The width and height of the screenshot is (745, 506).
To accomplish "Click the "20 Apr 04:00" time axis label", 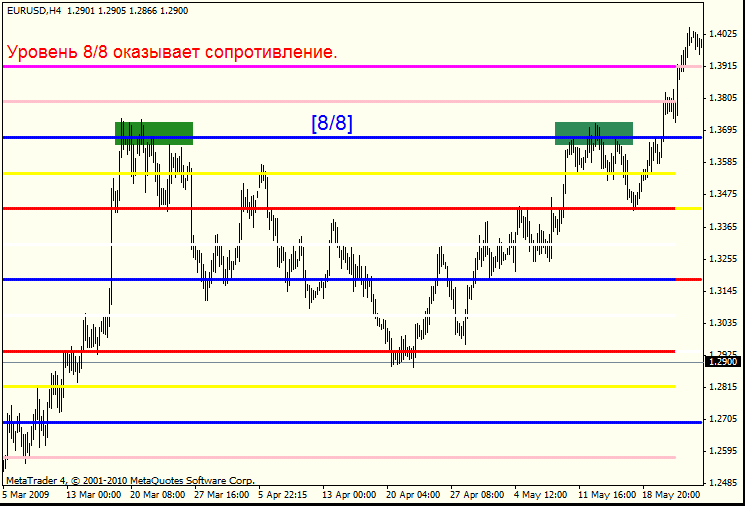I will point(413,495).
